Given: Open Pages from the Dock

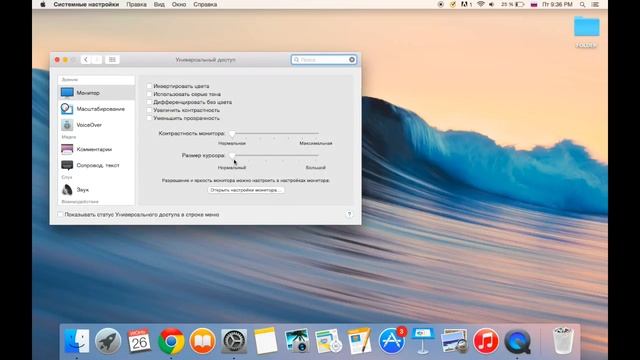Looking at the screenshot, I should click(x=360, y=341).
